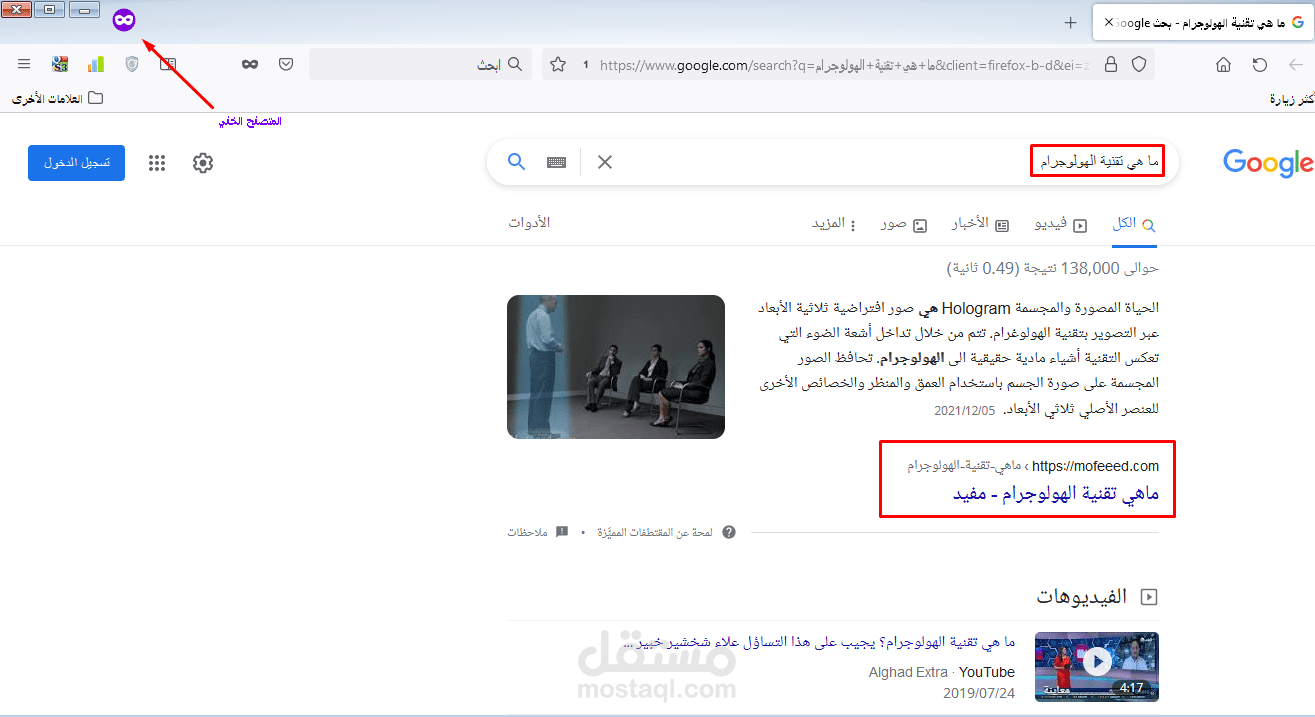The height and width of the screenshot is (717, 1315).
Task: Open the site security lock icon
Action: coord(1110,63)
